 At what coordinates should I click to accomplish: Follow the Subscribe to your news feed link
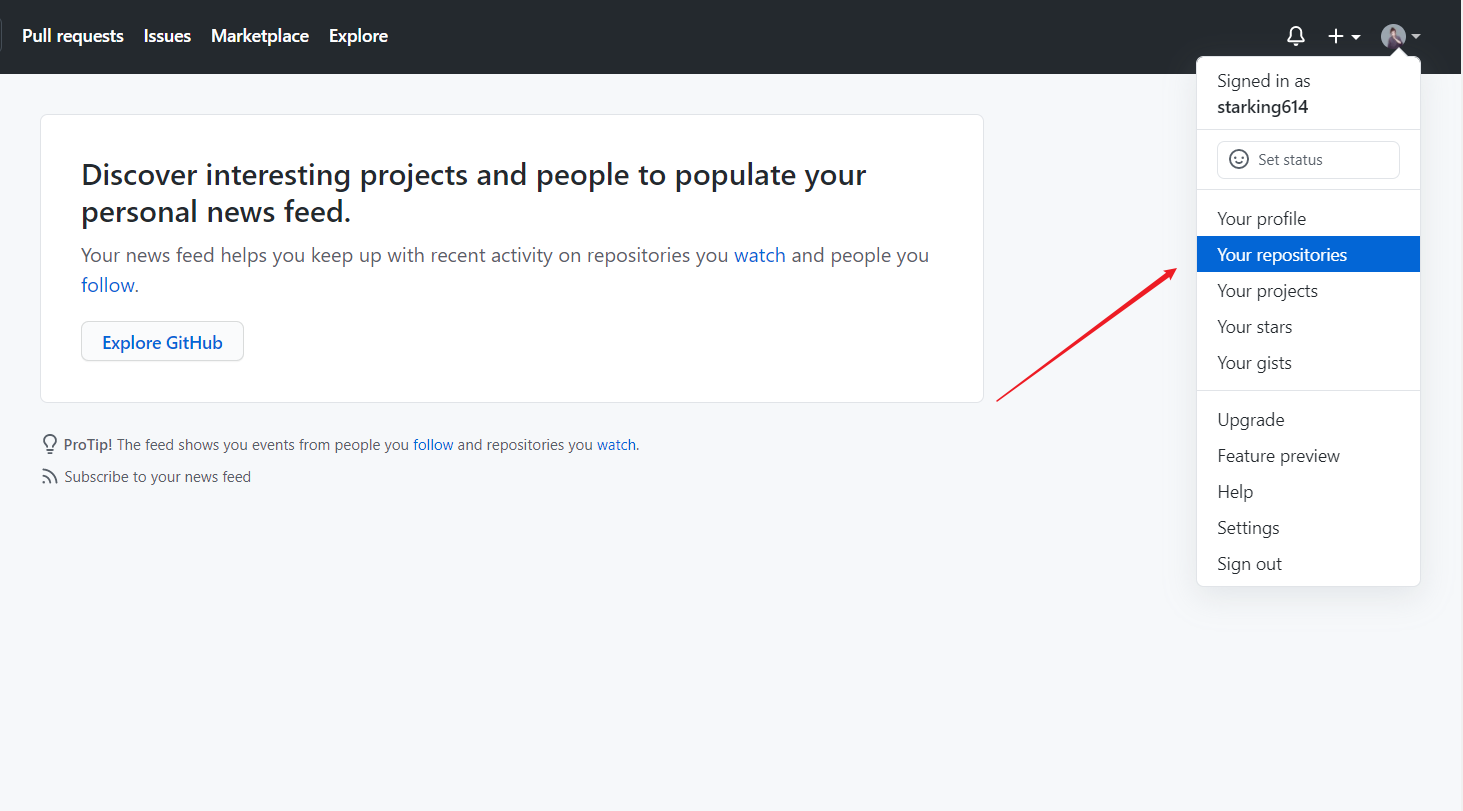(157, 477)
